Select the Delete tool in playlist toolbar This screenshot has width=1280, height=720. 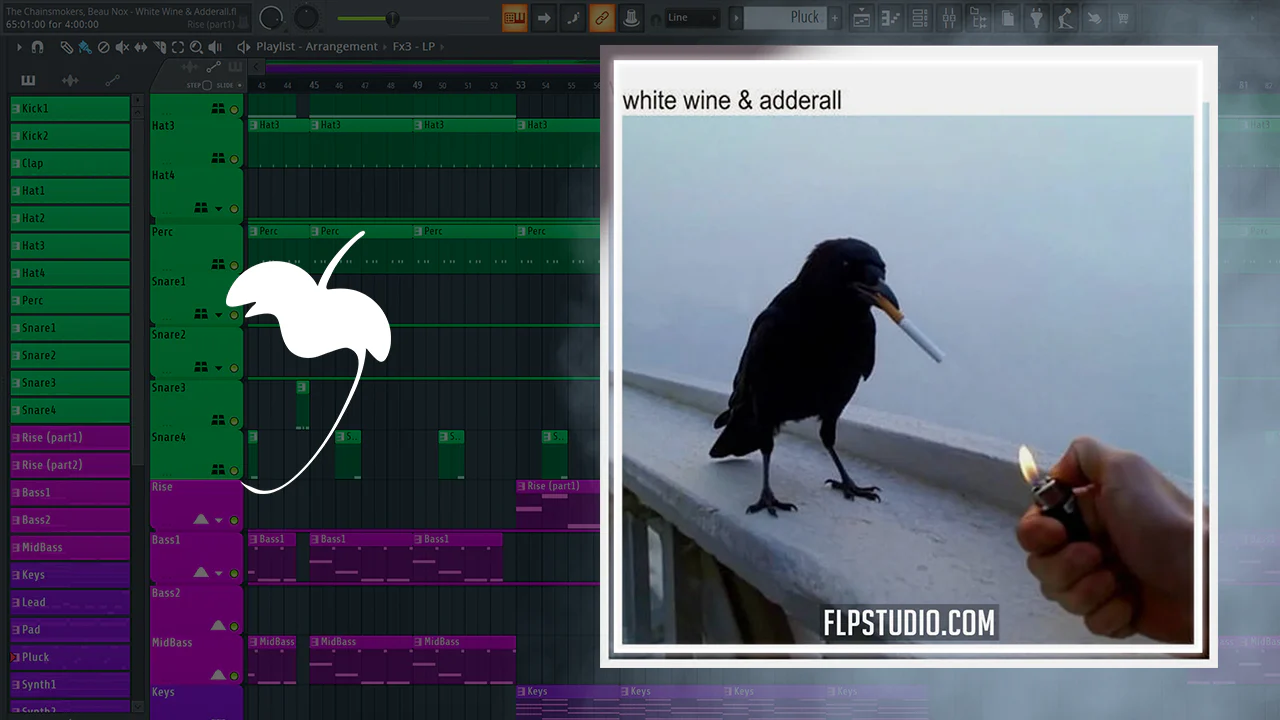coord(103,47)
